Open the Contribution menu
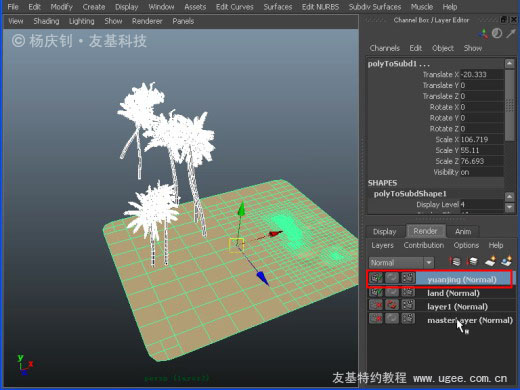This screenshot has height=390, width=520. tap(424, 245)
